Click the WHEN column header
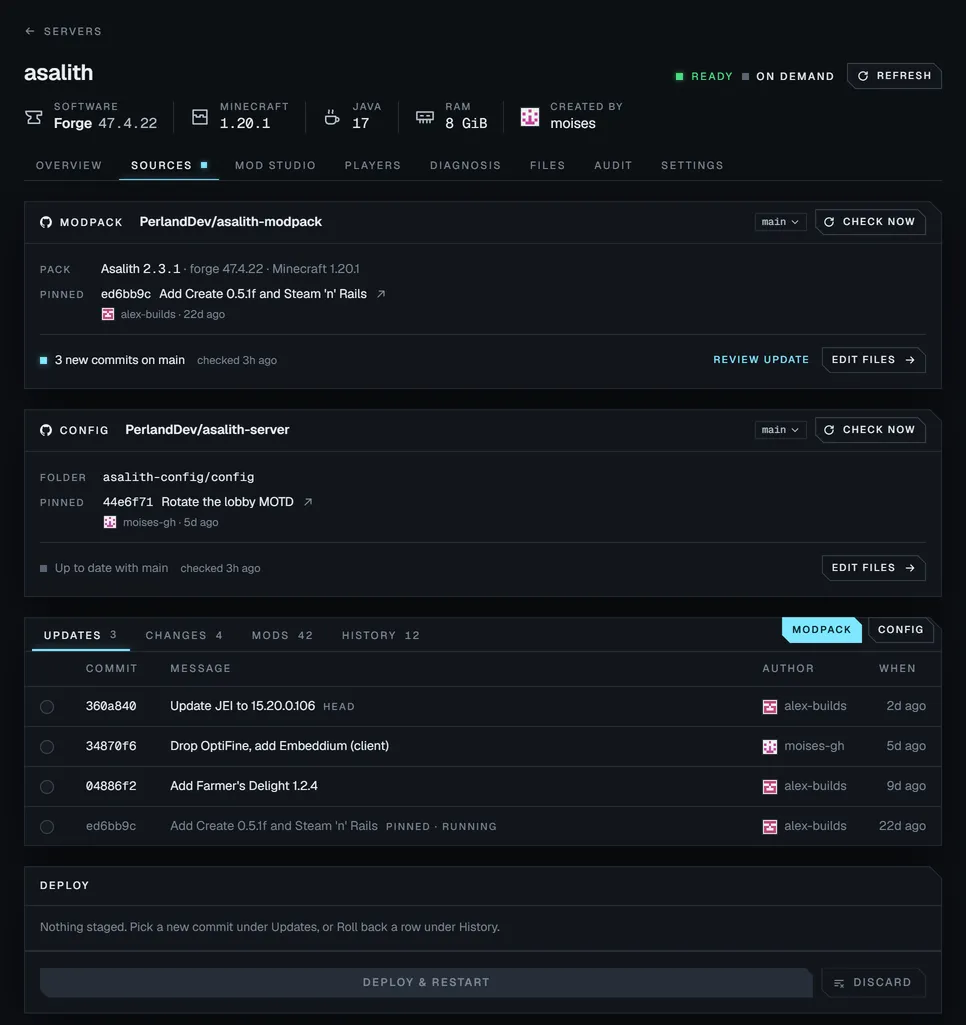This screenshot has height=1025, width=966. point(897,668)
